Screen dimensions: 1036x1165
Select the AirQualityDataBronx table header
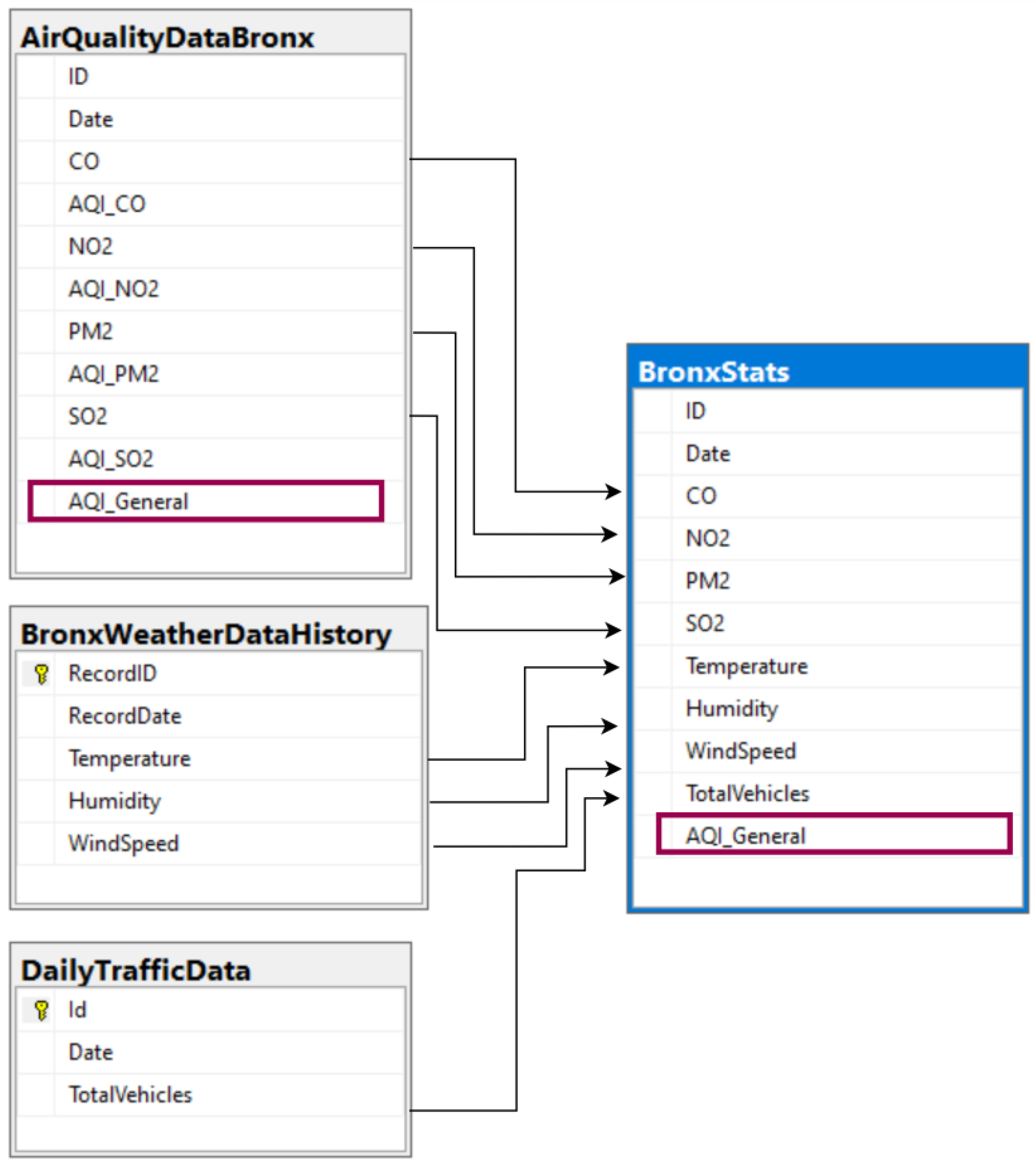coord(167,38)
